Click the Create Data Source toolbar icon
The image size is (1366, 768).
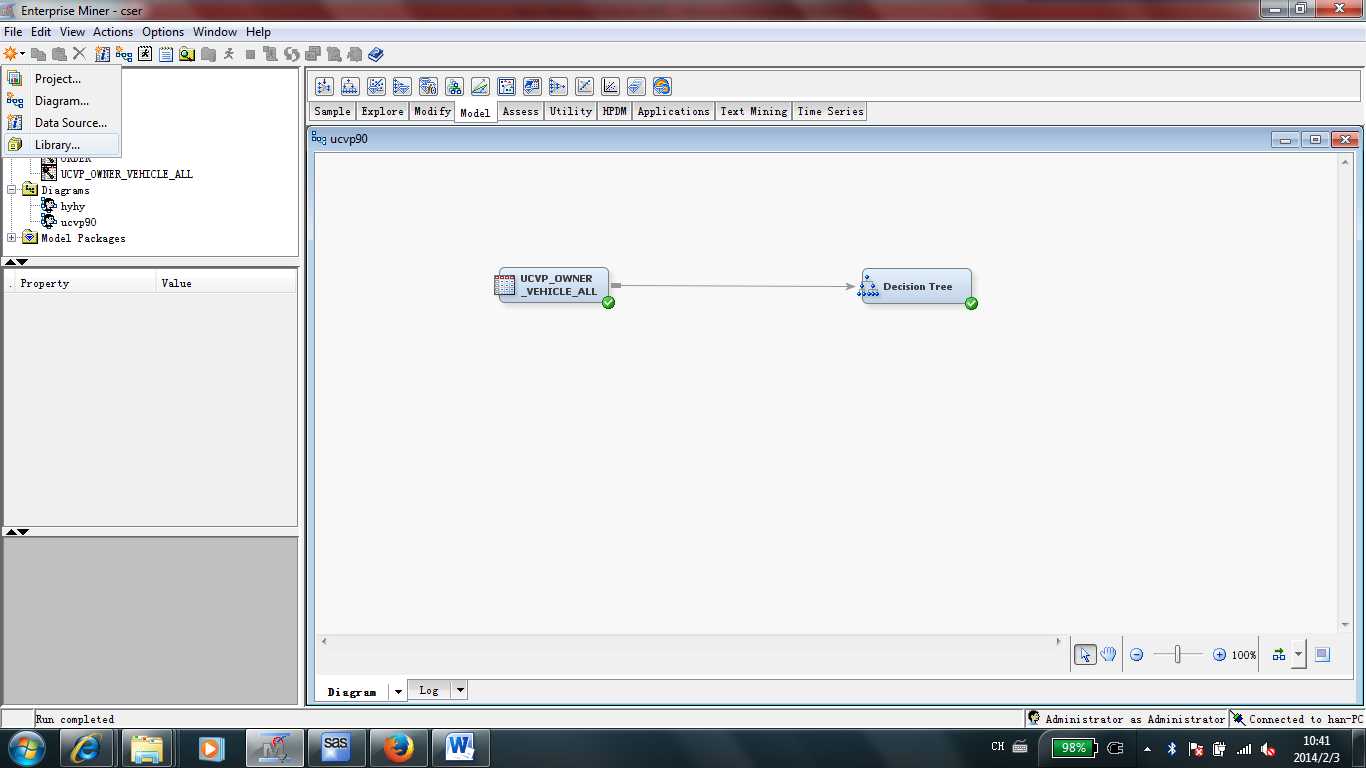tap(102, 54)
